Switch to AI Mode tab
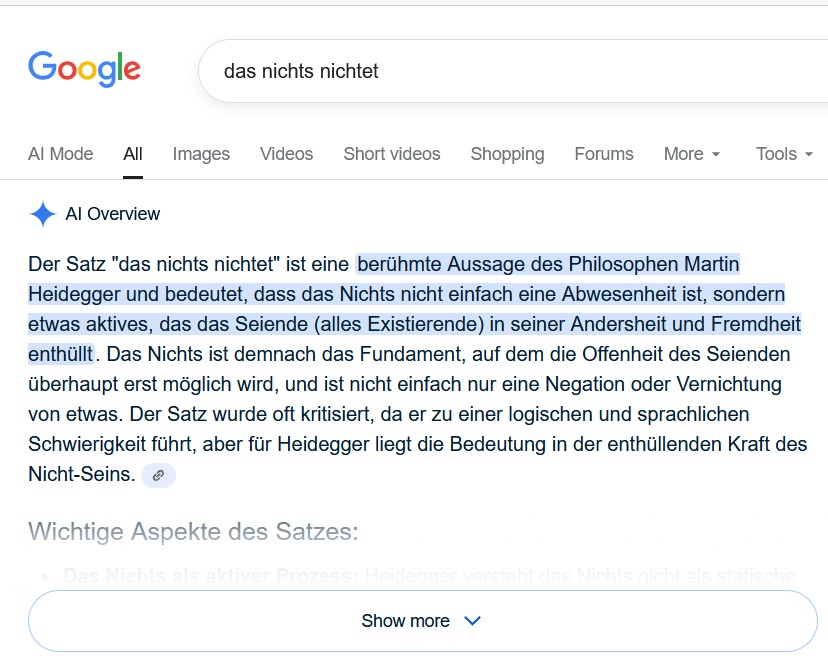 [60, 154]
